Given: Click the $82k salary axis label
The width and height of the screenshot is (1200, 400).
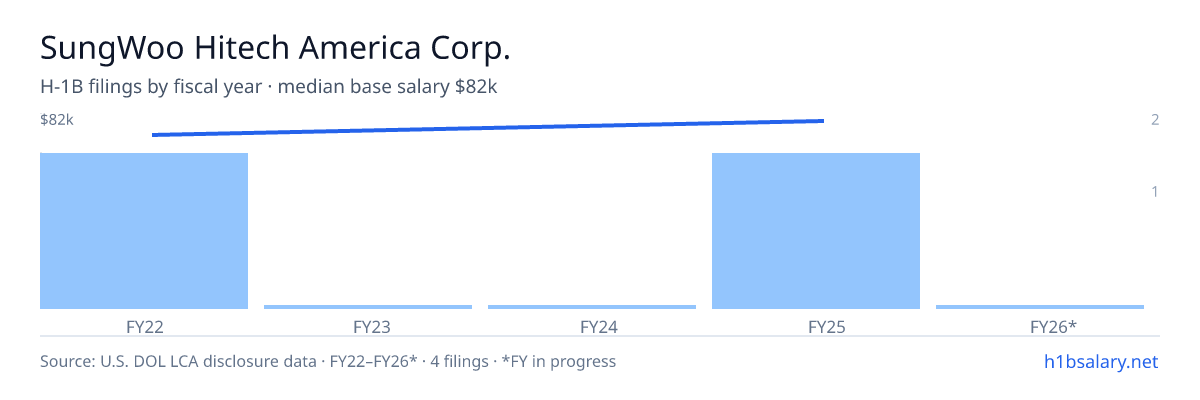Looking at the screenshot, I should pos(57,120).
